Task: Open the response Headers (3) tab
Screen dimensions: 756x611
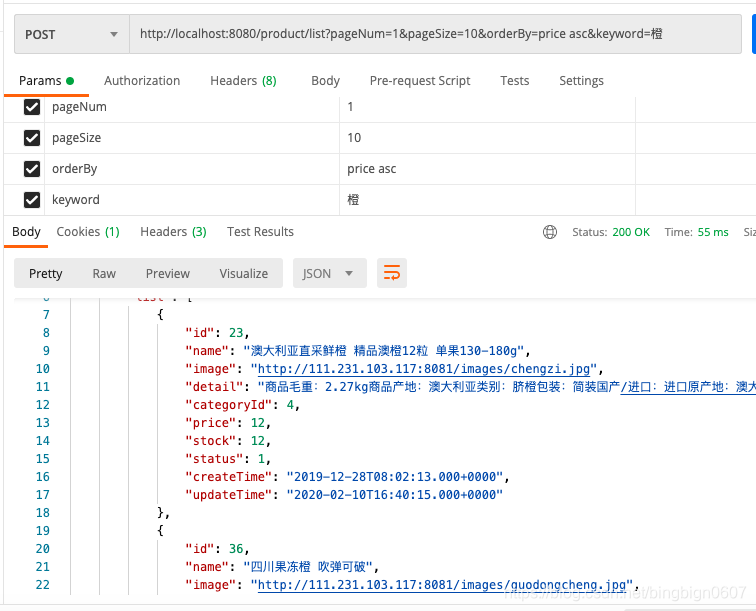Action: (173, 232)
